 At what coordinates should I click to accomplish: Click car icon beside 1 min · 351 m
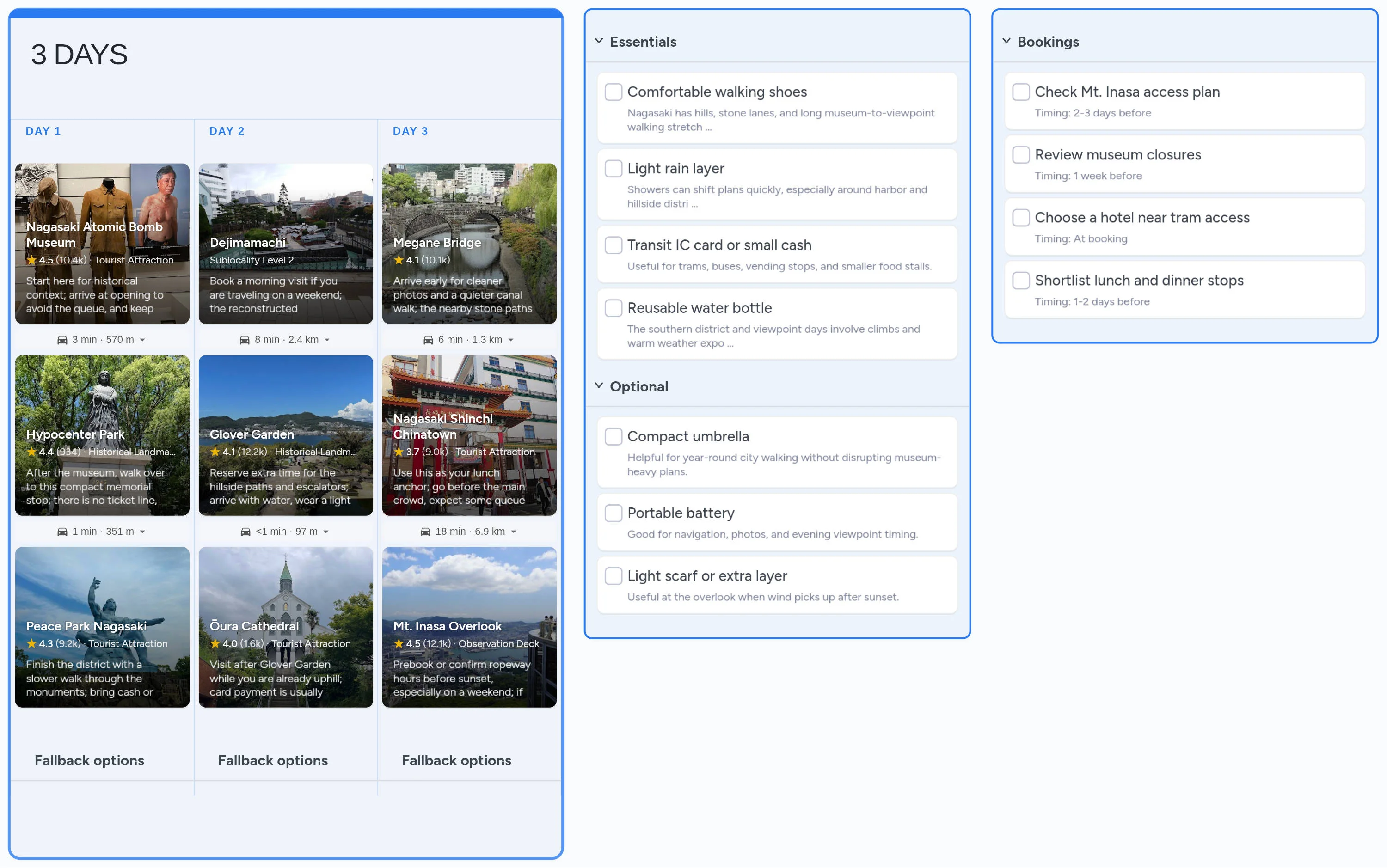pyautogui.click(x=62, y=532)
